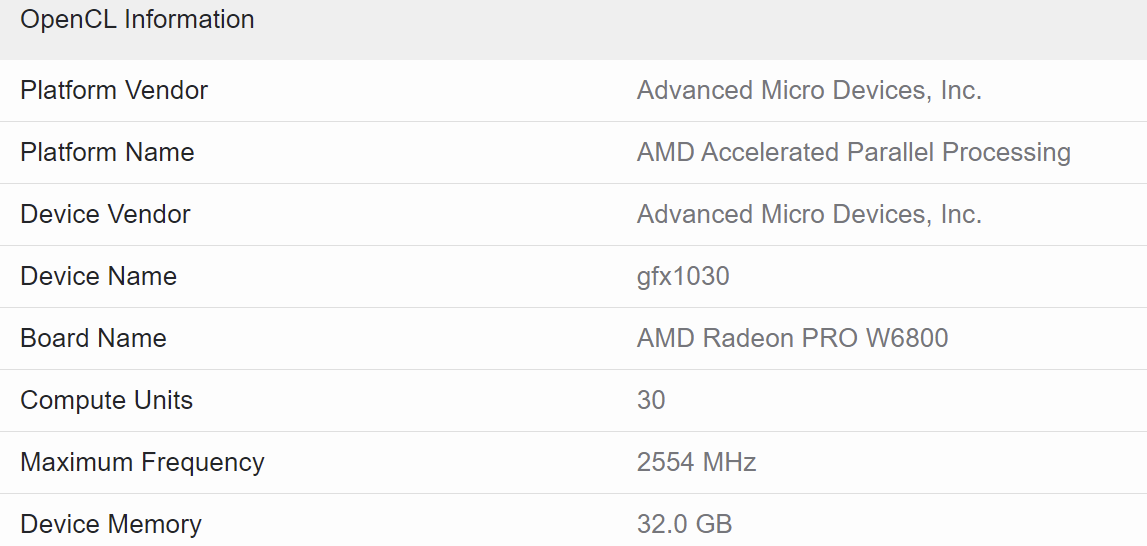This screenshot has width=1147, height=546.
Task: Click the Maximum Frequency row label
Action: pos(142,462)
